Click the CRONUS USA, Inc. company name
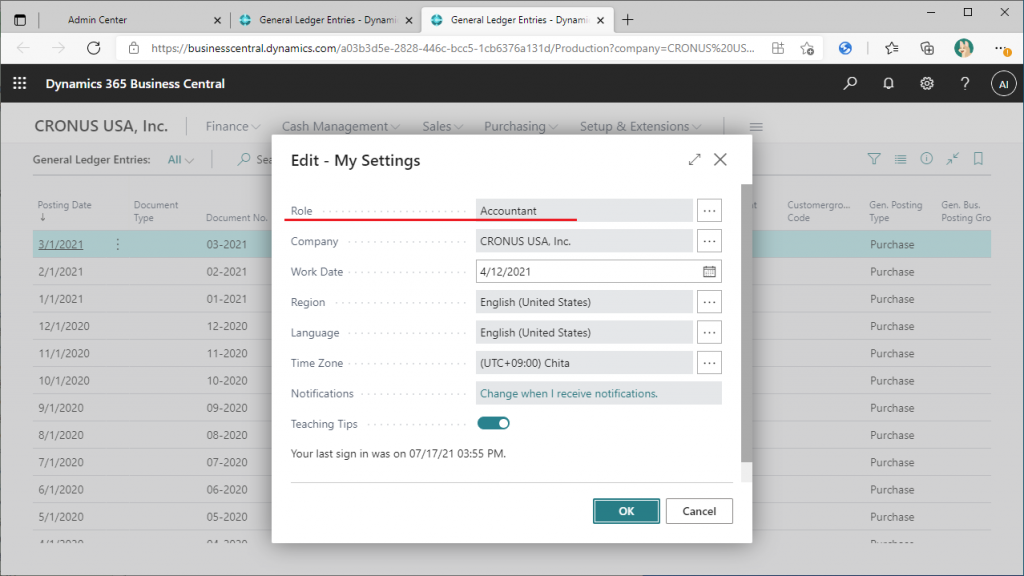The image size is (1024, 576). coord(101,126)
